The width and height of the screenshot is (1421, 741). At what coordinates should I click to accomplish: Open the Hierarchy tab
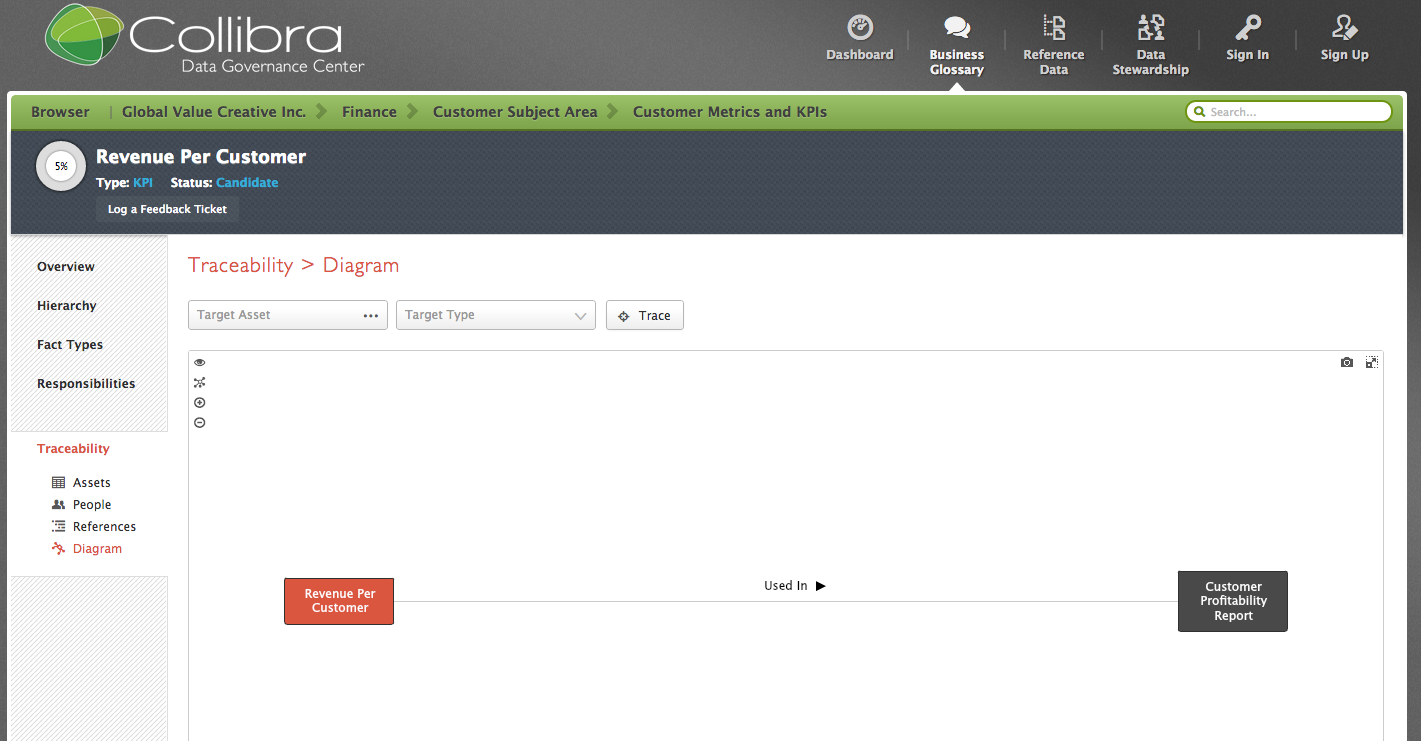click(67, 306)
